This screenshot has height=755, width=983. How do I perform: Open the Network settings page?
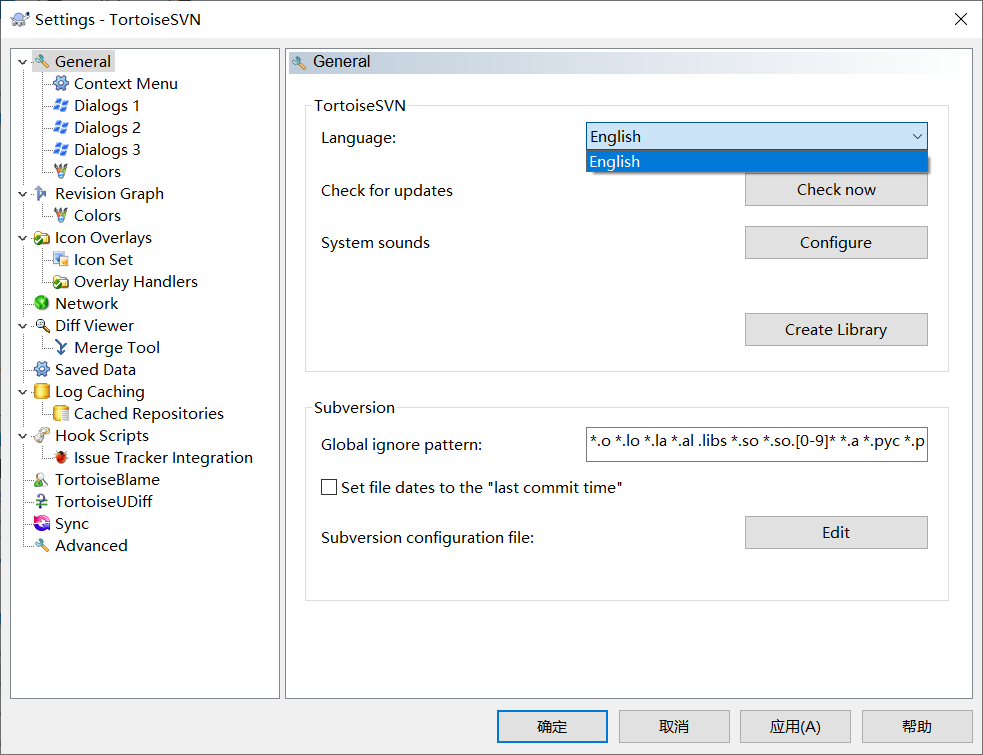(x=87, y=304)
